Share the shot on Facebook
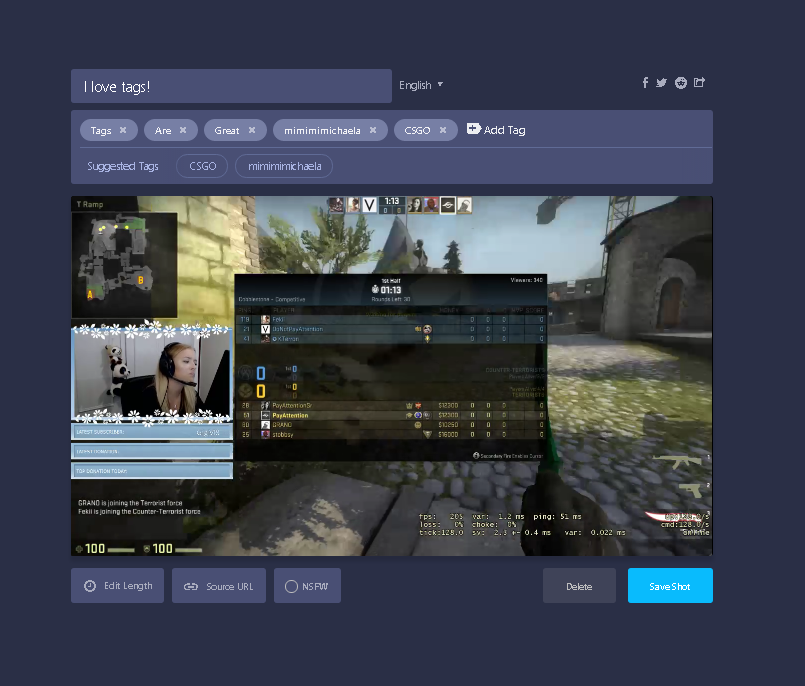 [x=645, y=83]
